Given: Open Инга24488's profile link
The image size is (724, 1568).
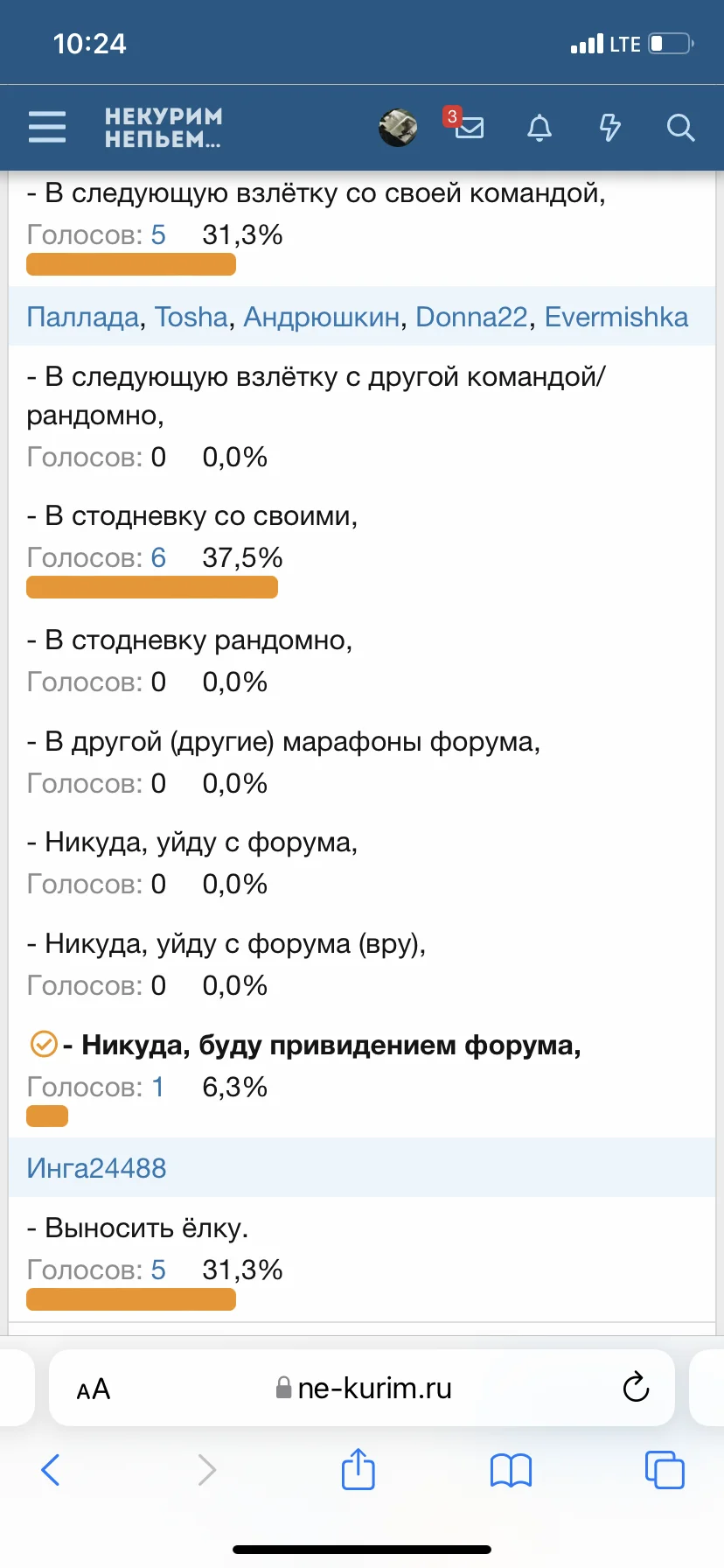Looking at the screenshot, I should (96, 1168).
